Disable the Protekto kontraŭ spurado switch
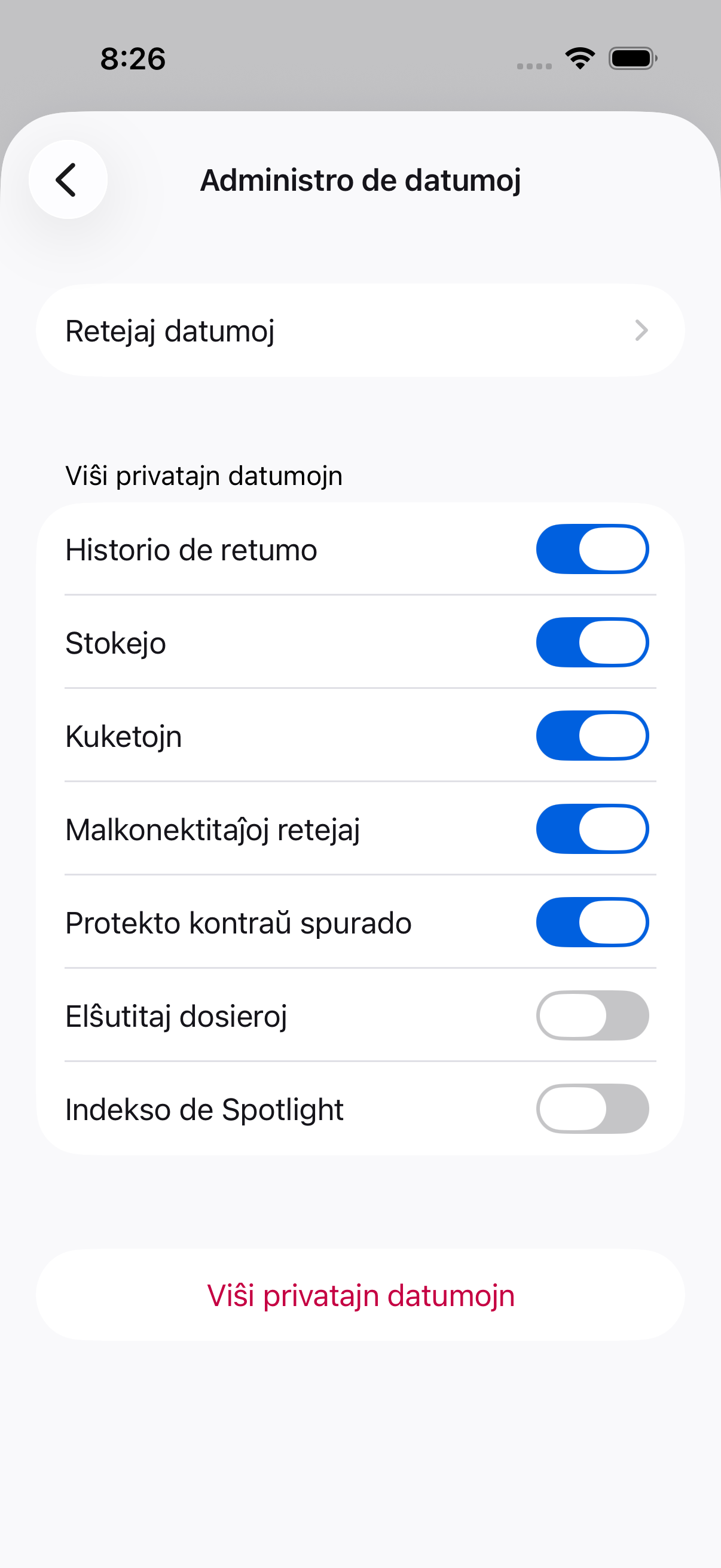 tap(592, 922)
